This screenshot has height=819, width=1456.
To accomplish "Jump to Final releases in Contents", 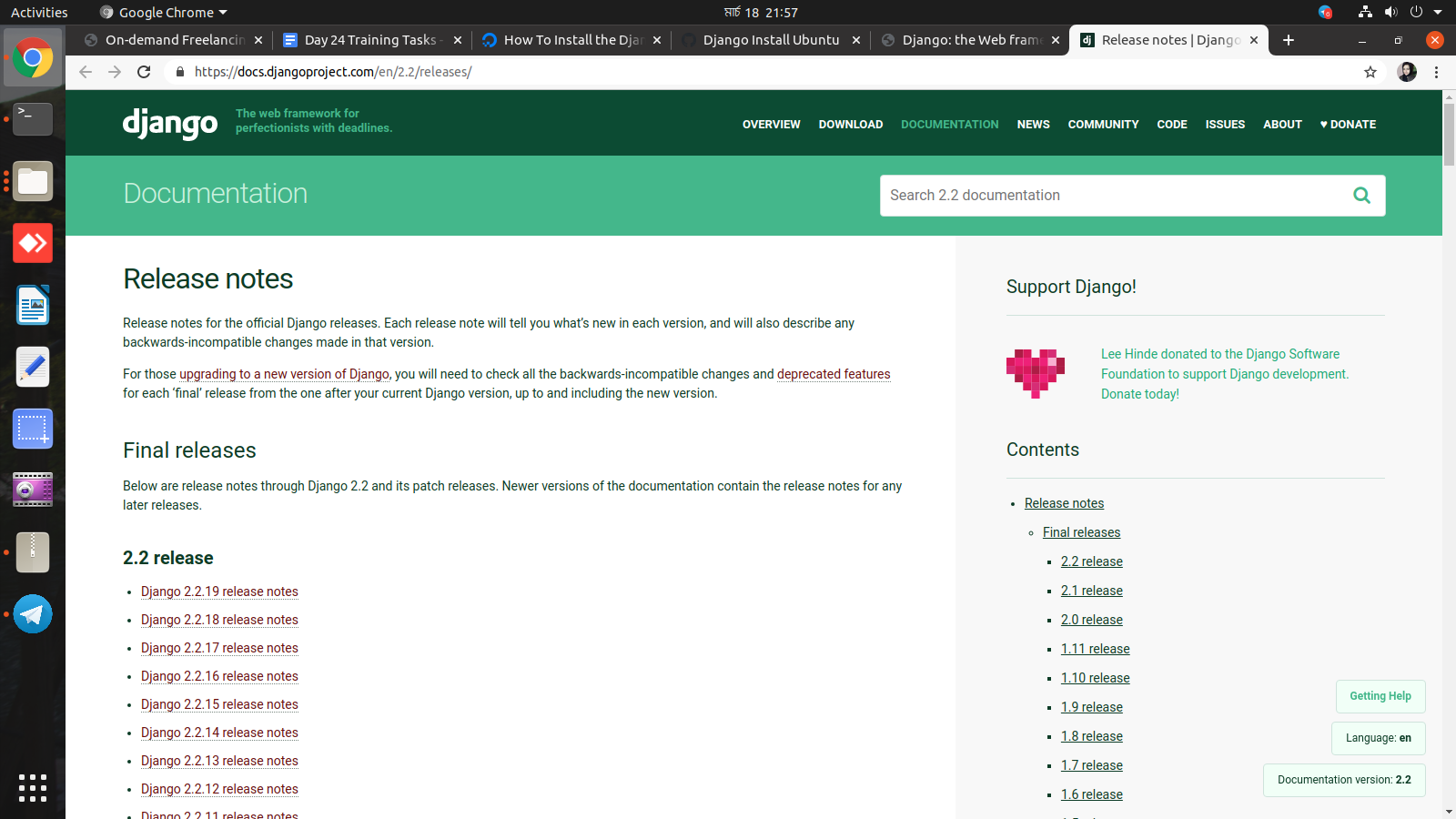I will tap(1081, 532).
